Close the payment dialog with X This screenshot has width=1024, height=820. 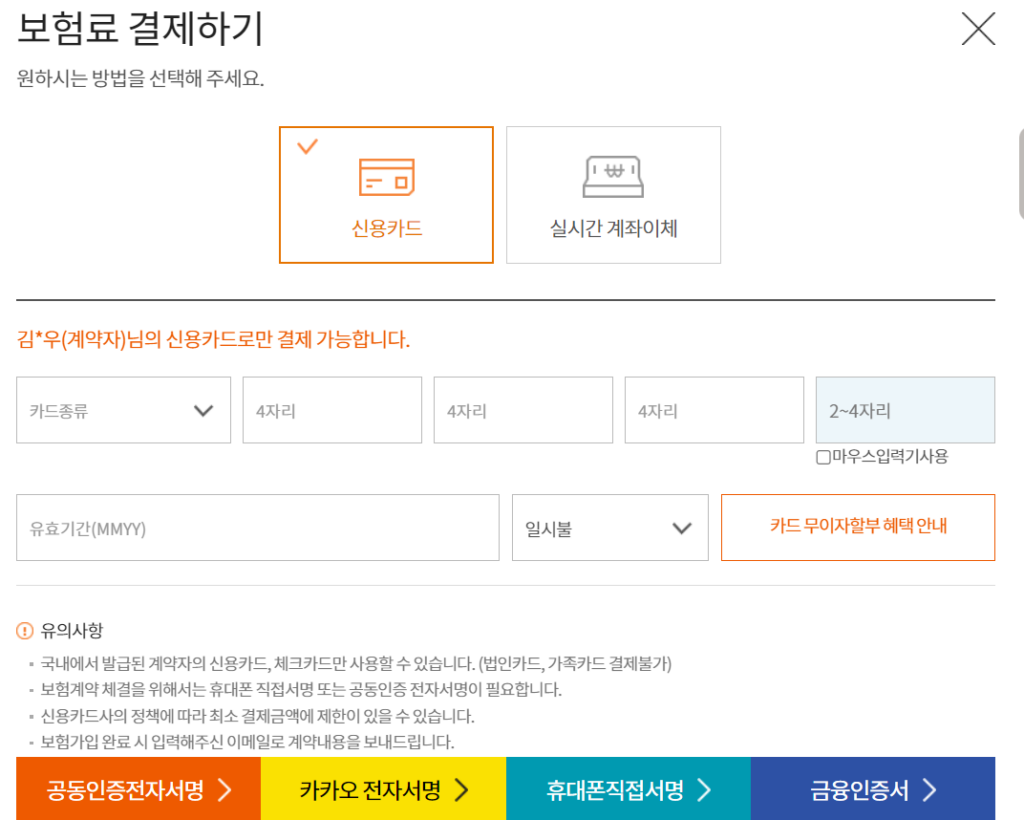point(977,29)
